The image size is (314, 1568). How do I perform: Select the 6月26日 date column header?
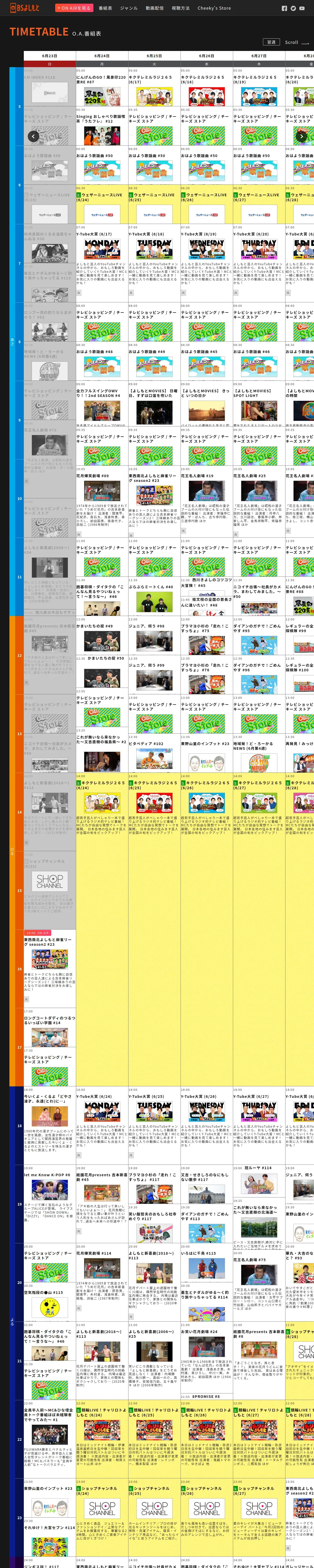click(x=207, y=56)
